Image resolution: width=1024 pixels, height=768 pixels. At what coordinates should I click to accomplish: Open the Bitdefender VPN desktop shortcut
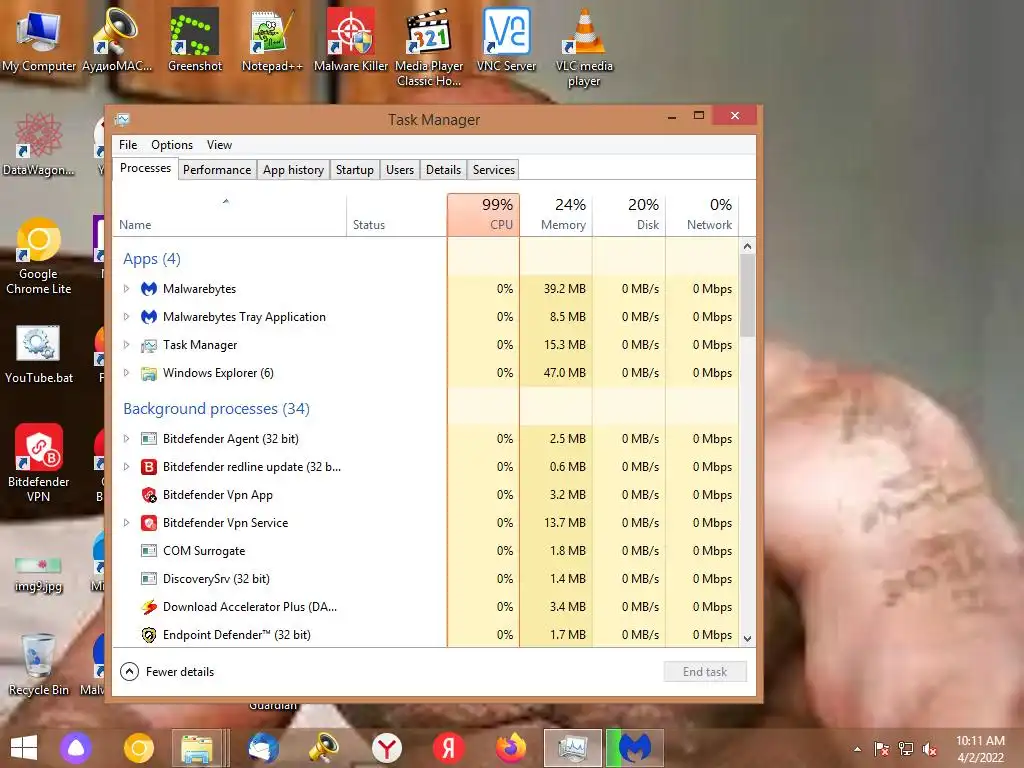pos(39,463)
